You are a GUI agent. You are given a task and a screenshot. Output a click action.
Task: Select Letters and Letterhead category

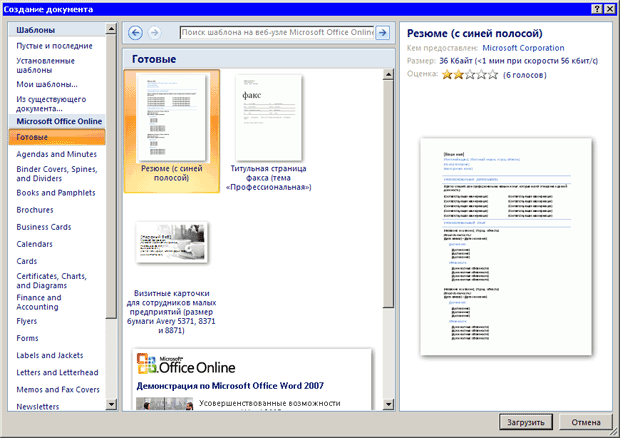point(57,372)
